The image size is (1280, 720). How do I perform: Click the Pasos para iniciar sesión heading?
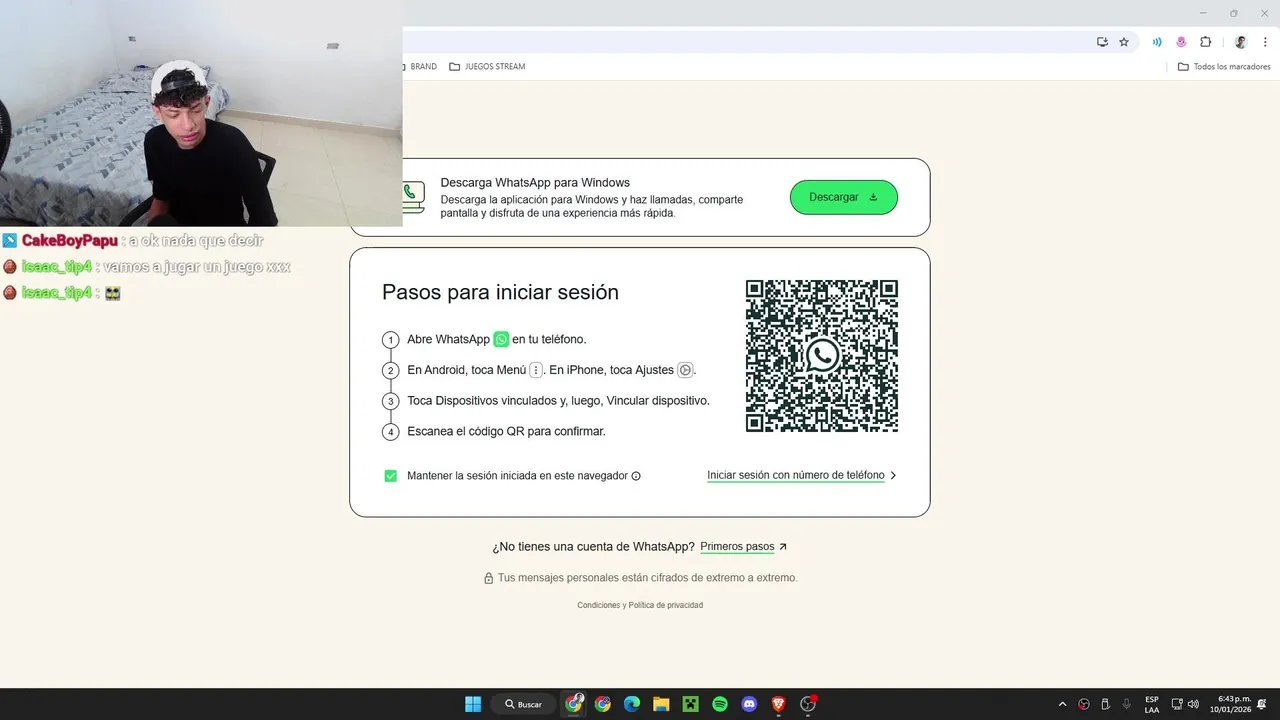point(500,292)
